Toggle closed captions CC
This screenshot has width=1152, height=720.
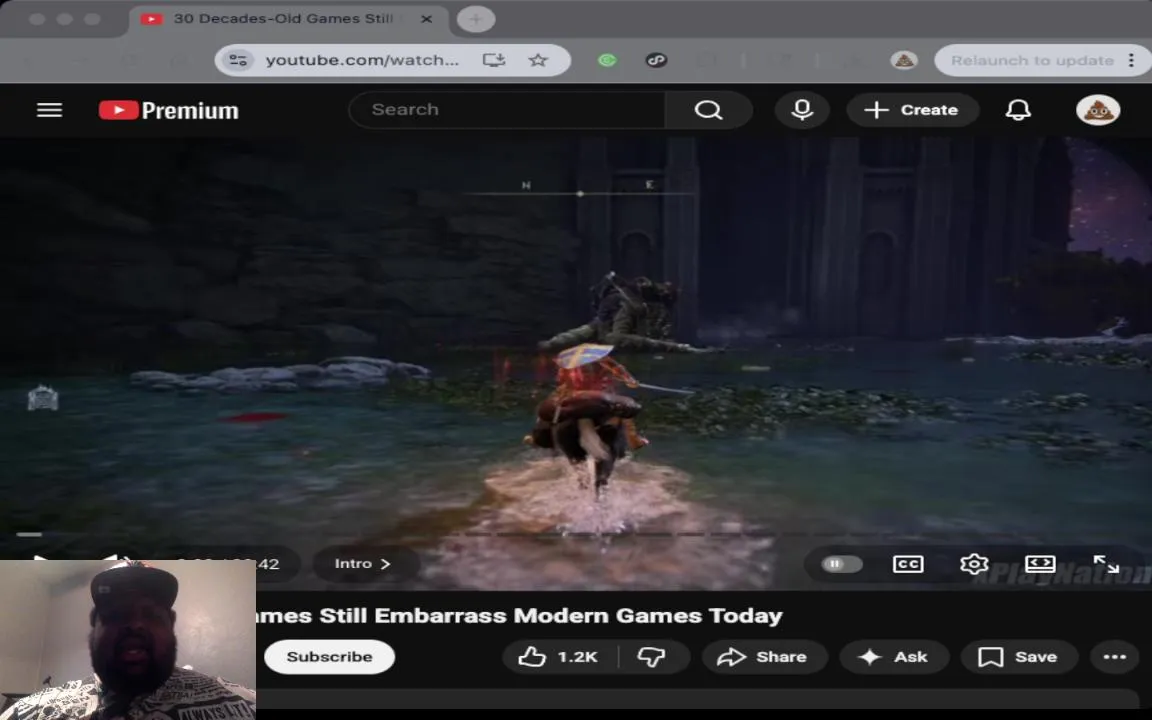tap(908, 564)
